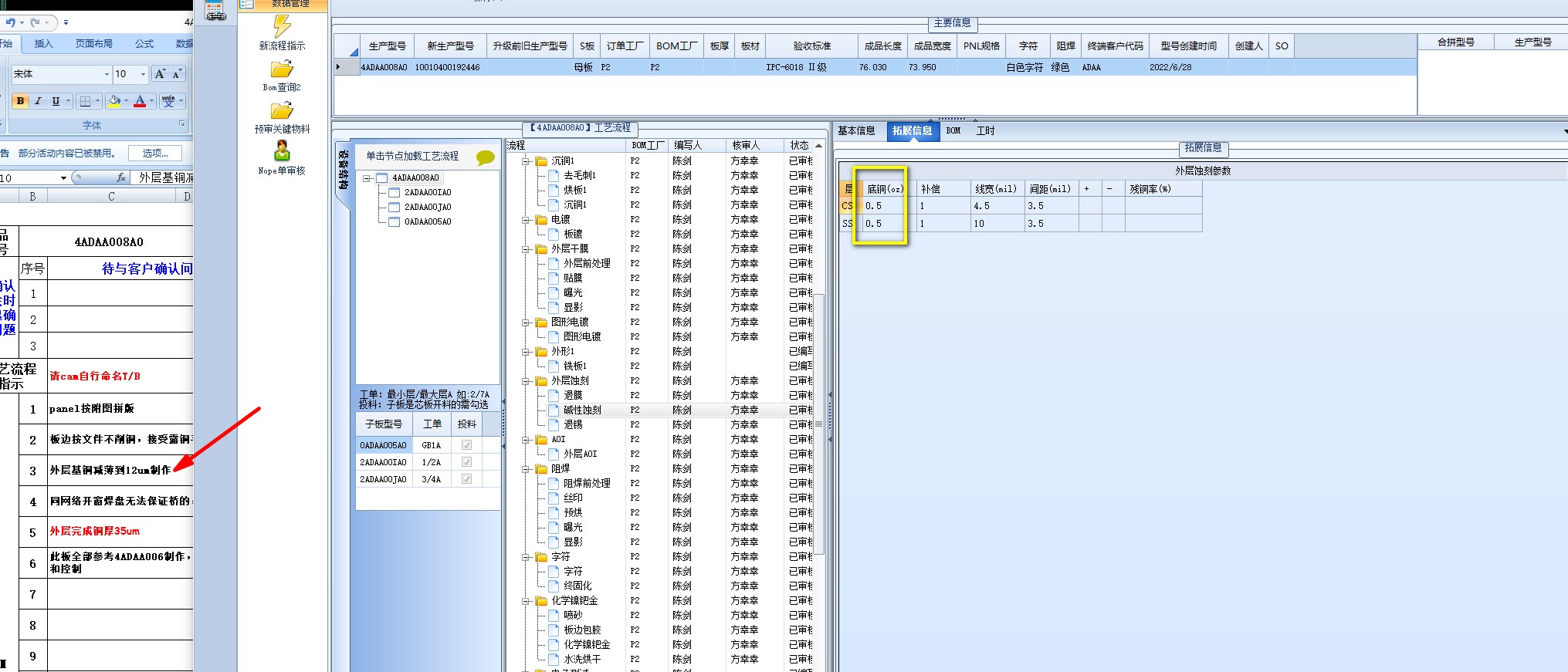Click the 选项... security warning button
Screen dimensions: 1568x672
pyautogui.click(x=155, y=154)
